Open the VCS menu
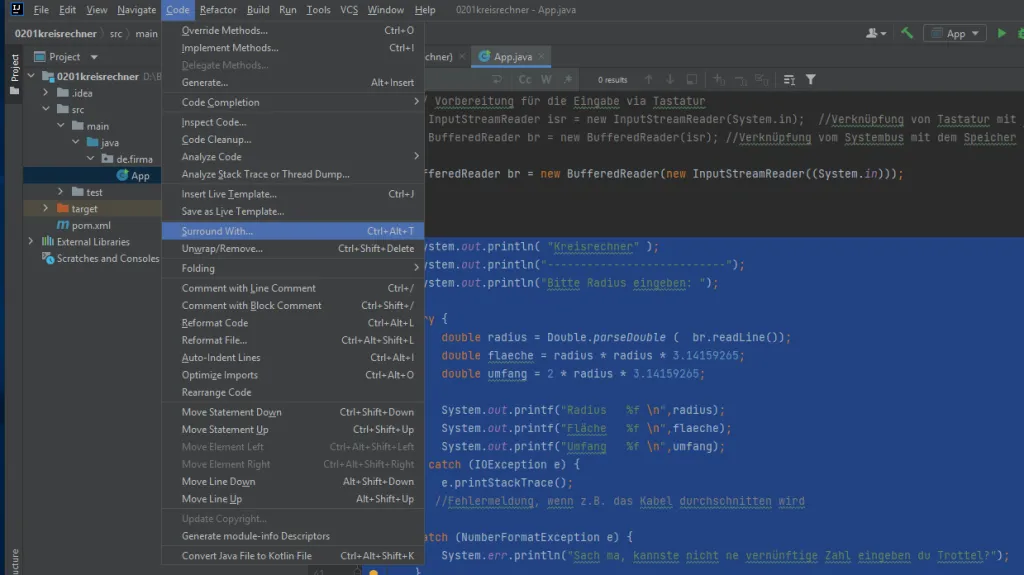1024x575 pixels. click(x=349, y=10)
